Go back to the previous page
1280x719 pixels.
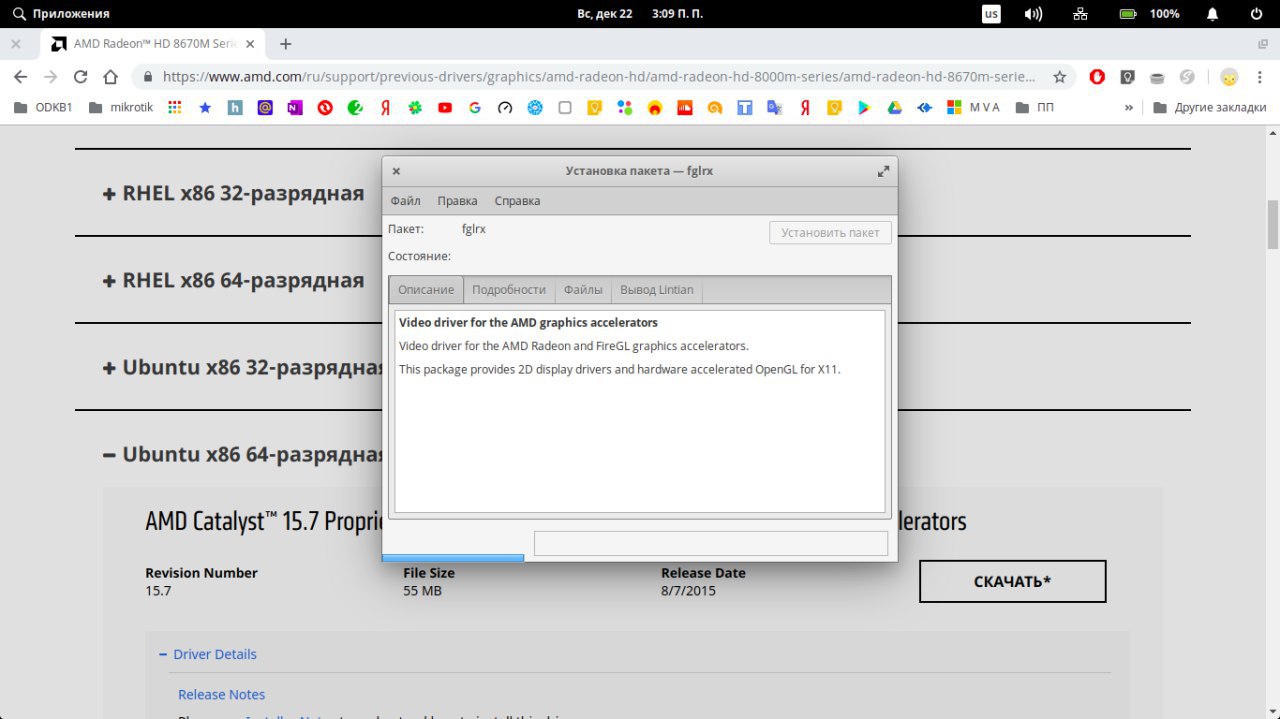tap(21, 76)
